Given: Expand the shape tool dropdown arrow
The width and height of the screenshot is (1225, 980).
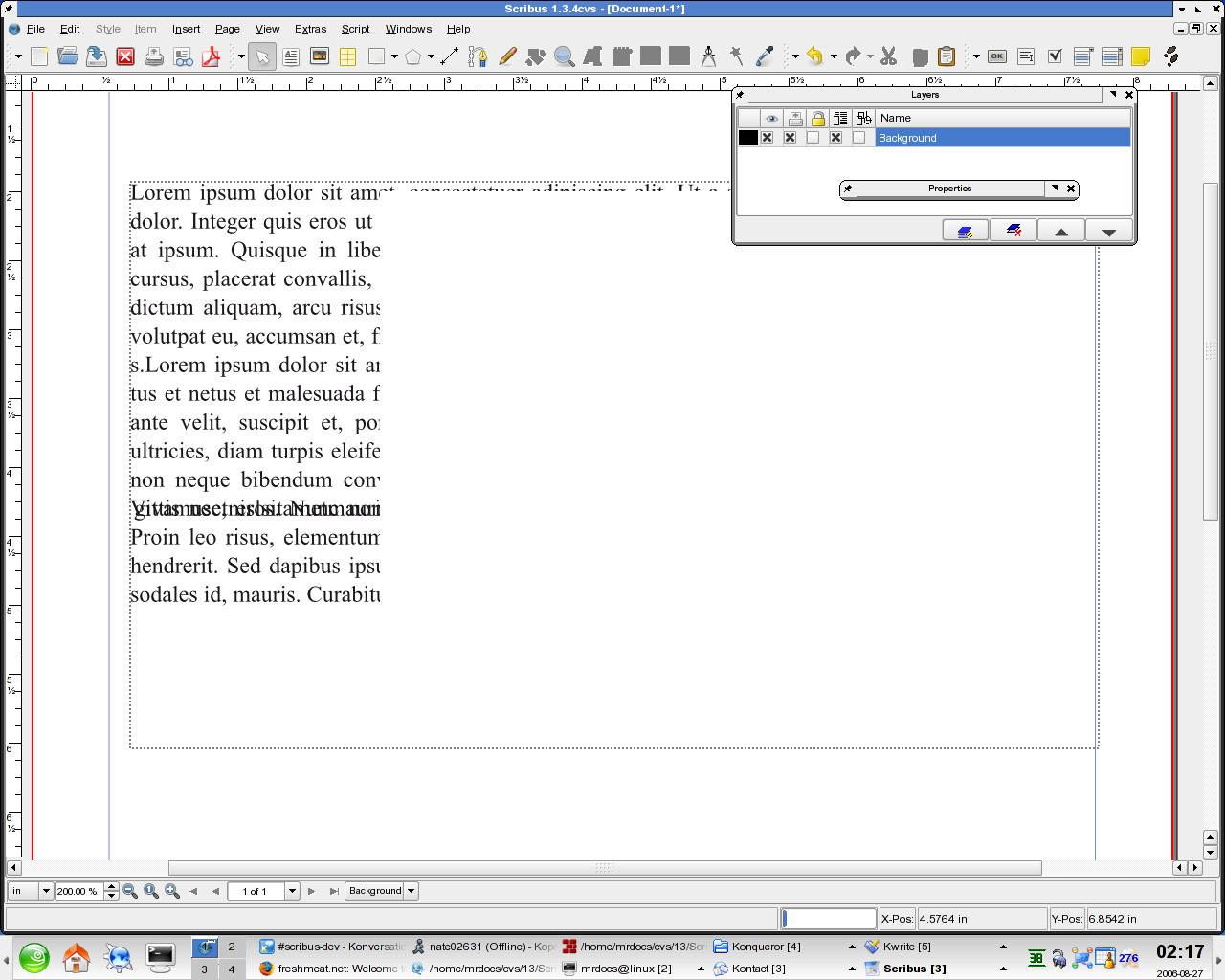Looking at the screenshot, I should tap(394, 56).
